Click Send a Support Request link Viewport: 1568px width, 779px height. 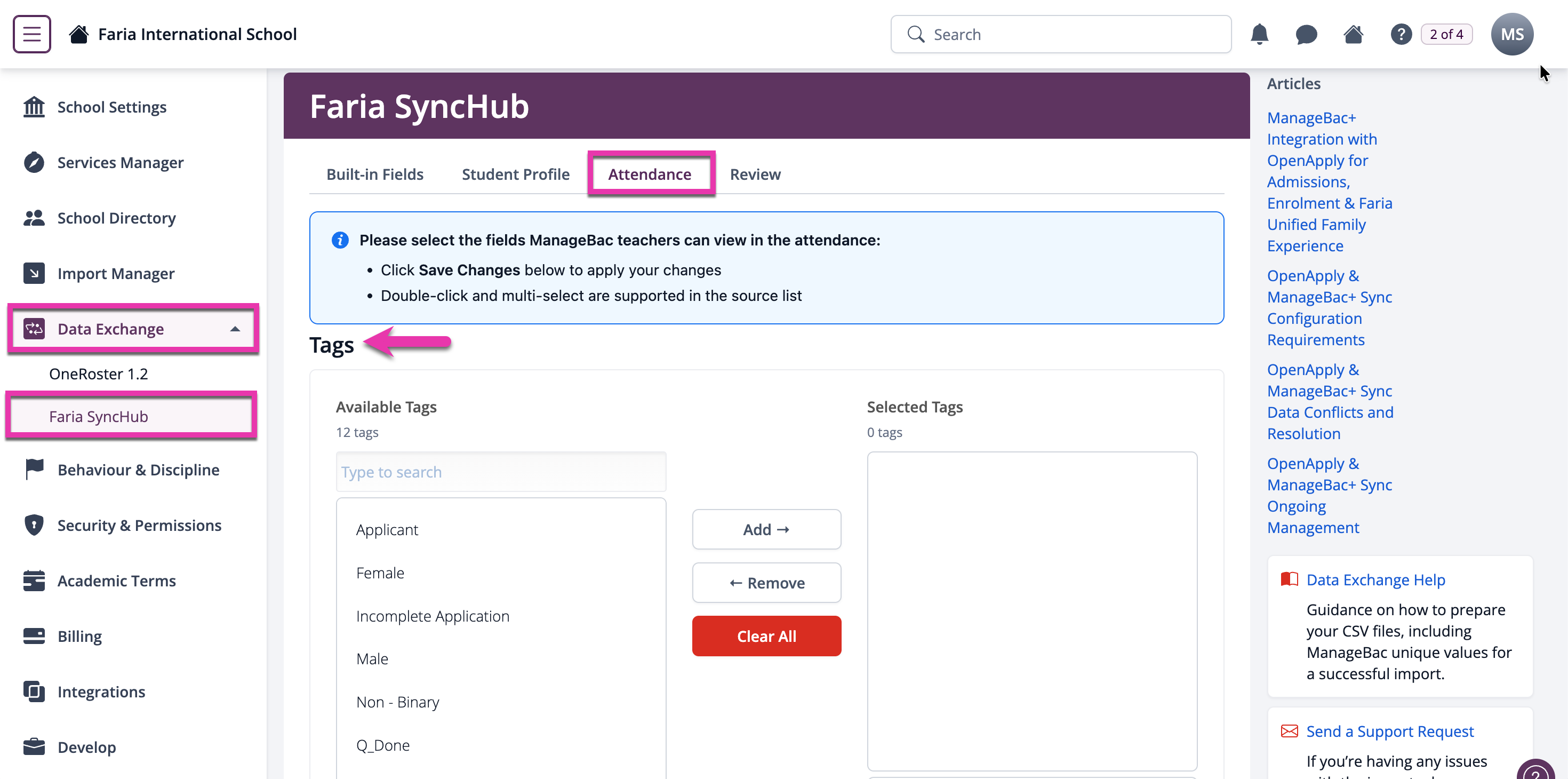pos(1390,731)
